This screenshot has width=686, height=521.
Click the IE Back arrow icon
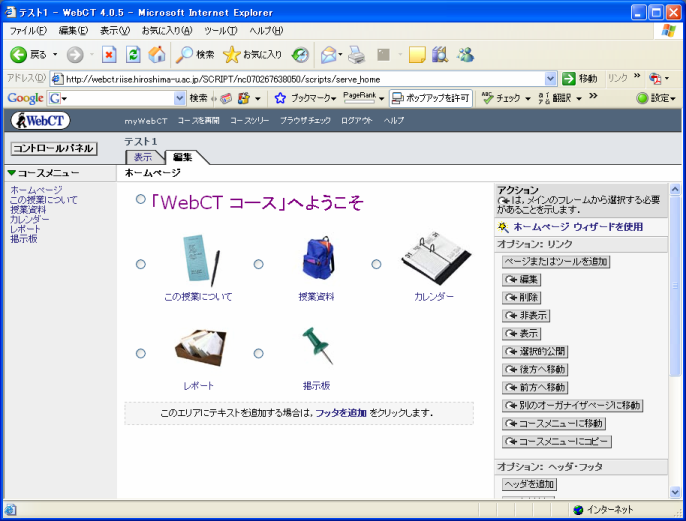pos(19,55)
